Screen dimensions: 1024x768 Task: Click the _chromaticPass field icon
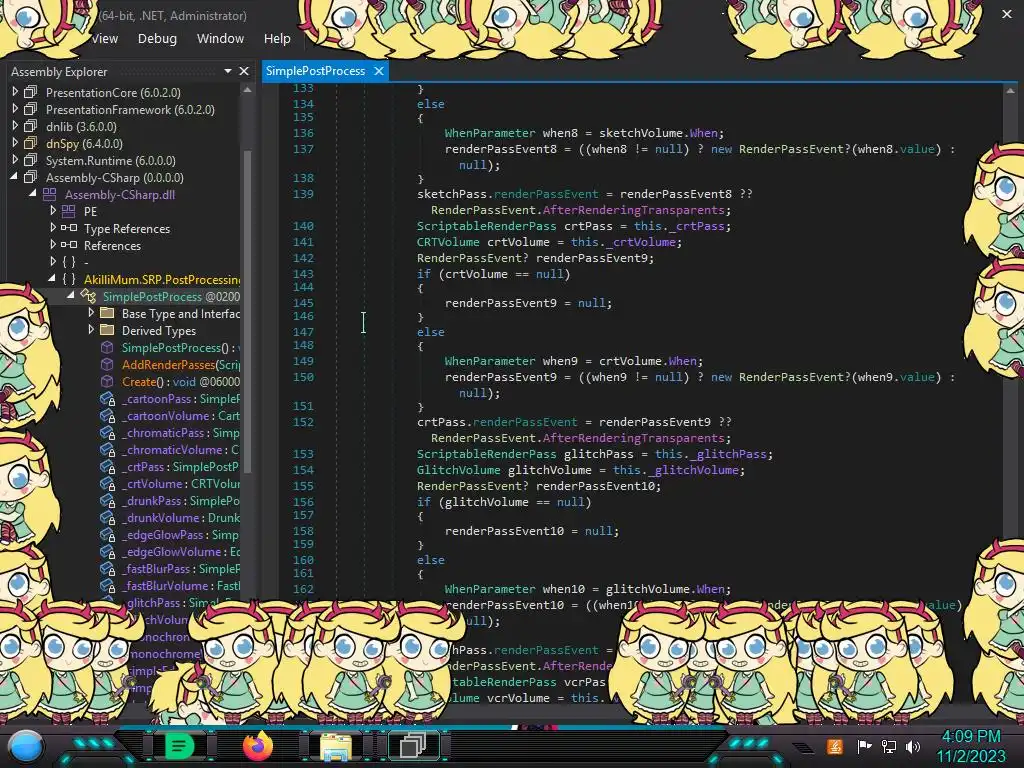coord(107,432)
